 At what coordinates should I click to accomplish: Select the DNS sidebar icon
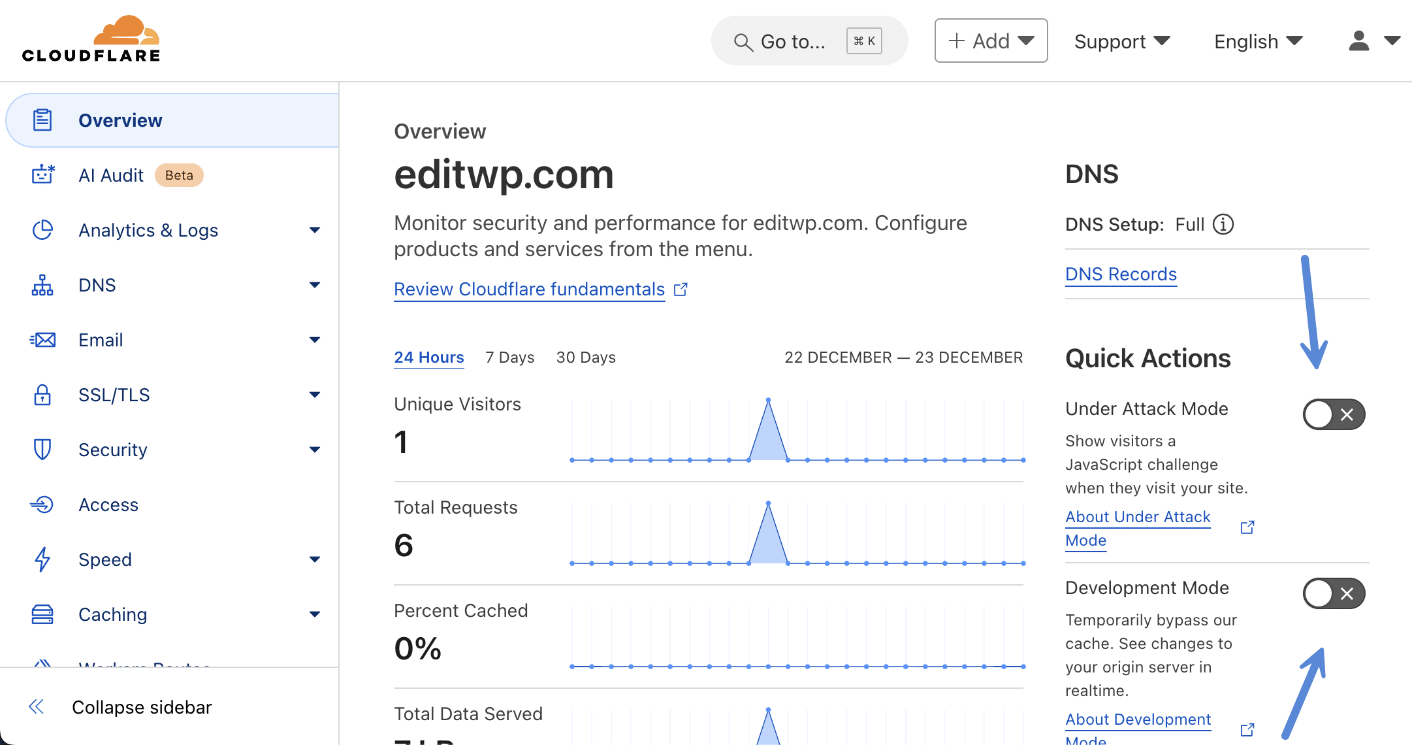pos(42,285)
